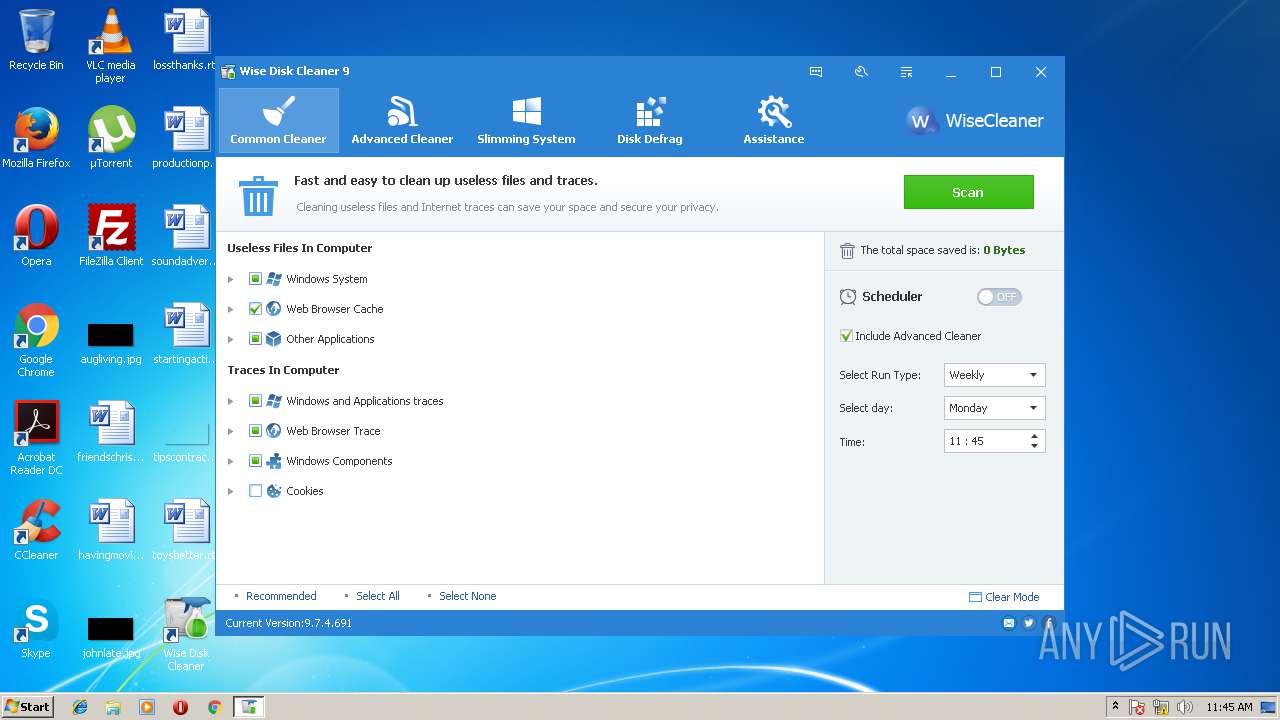Select the Opera desktop shortcut

(36, 235)
